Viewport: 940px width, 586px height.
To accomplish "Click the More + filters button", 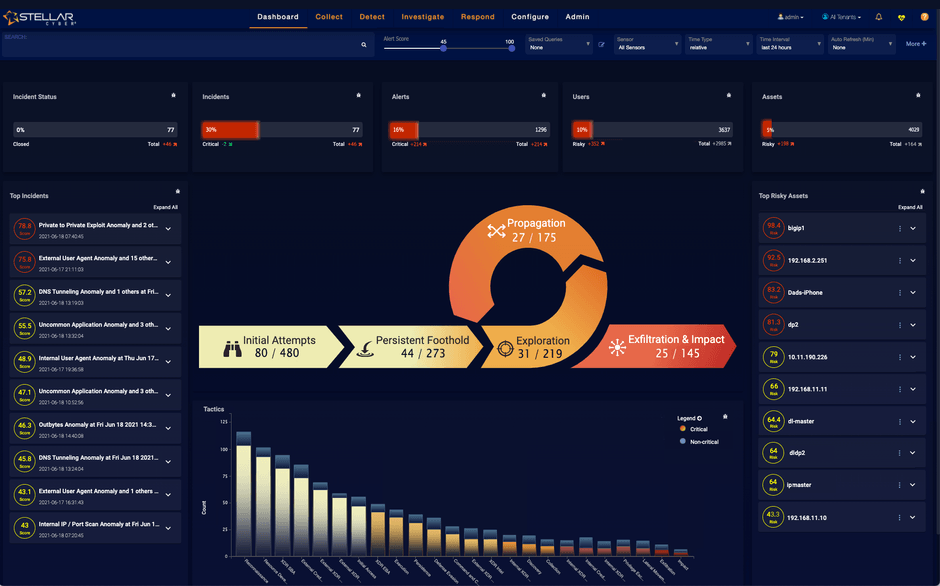I will [915, 44].
